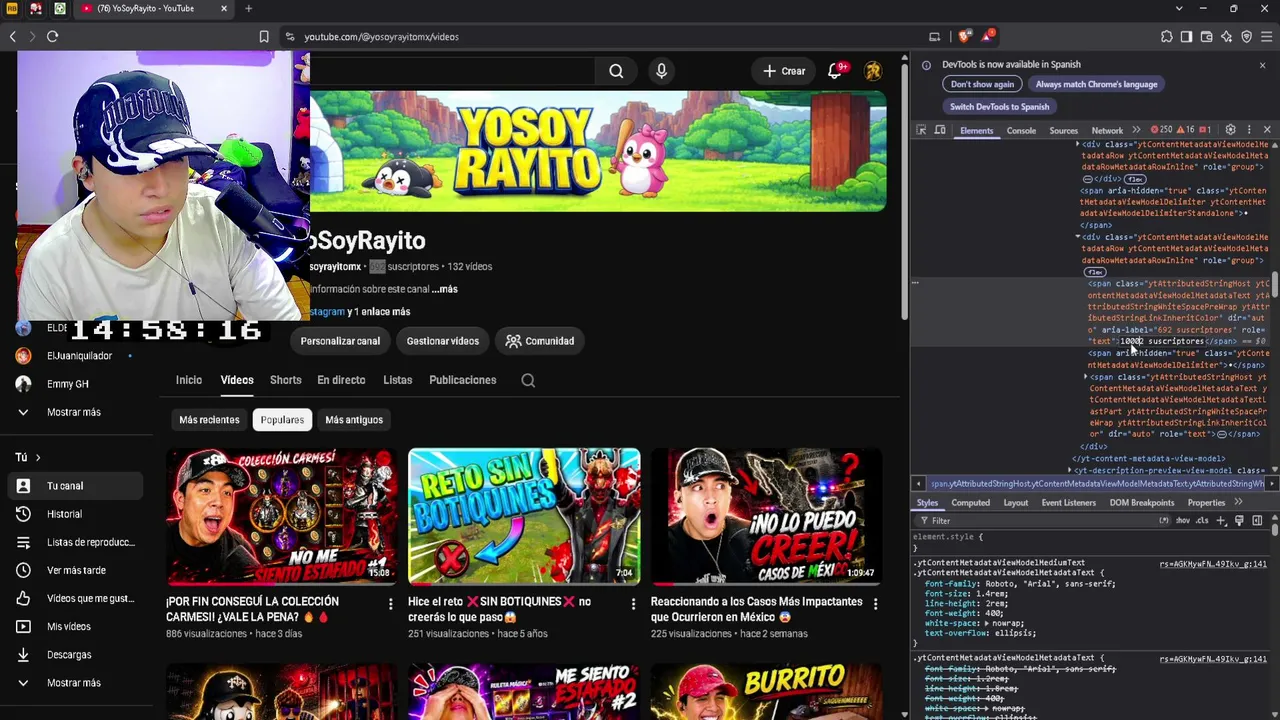The height and width of the screenshot is (720, 1280).
Task: Click Personalizar canal button
Action: click(340, 341)
